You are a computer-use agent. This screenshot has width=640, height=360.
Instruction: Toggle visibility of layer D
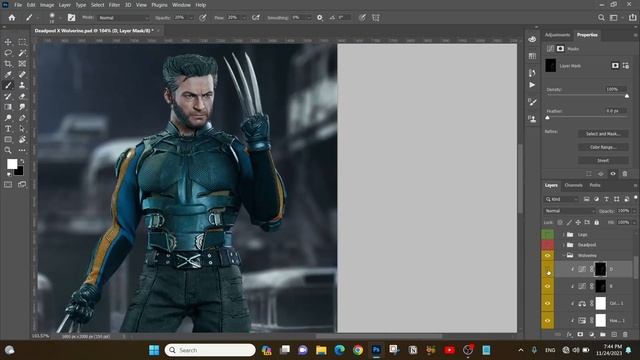click(547, 269)
